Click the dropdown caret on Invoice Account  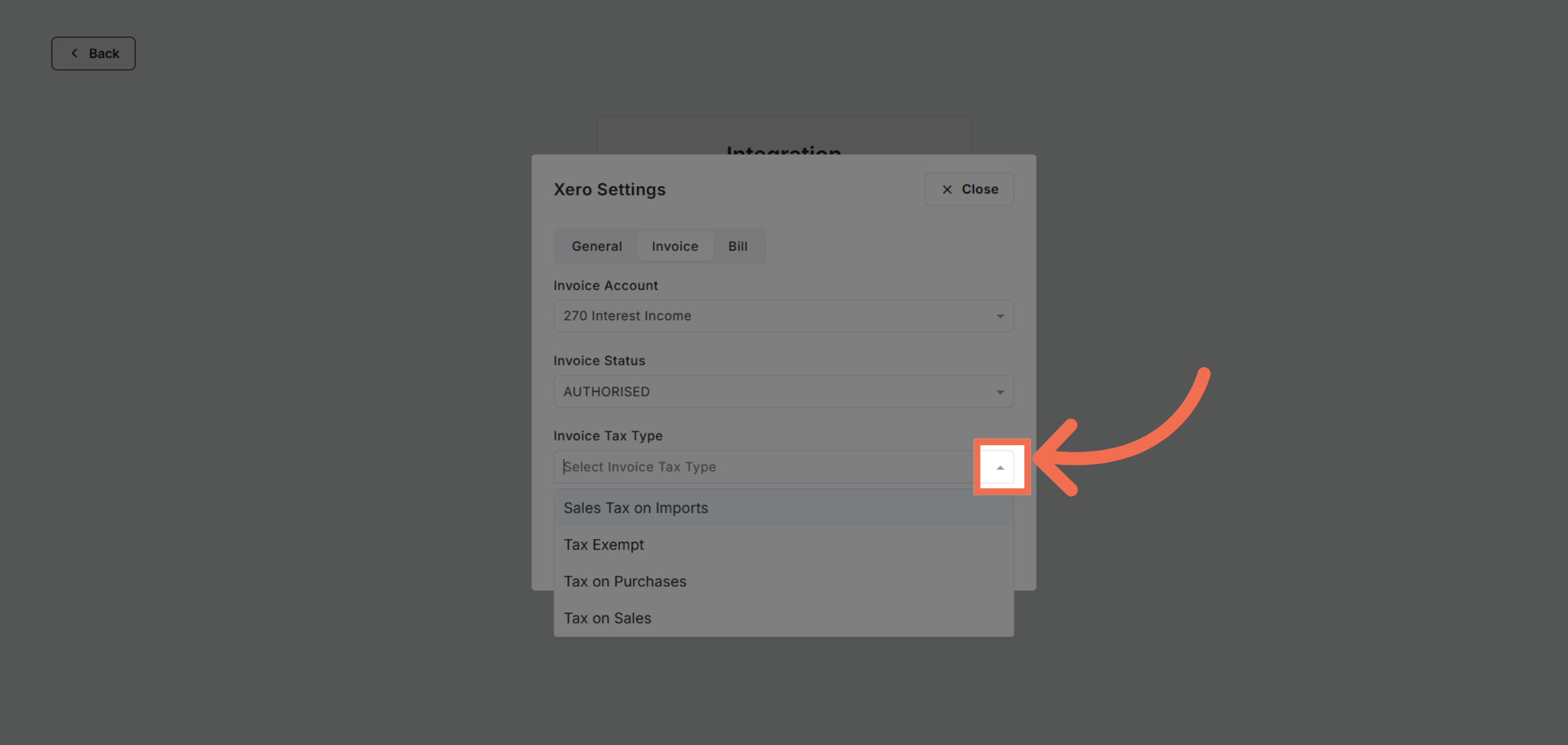[1000, 316]
